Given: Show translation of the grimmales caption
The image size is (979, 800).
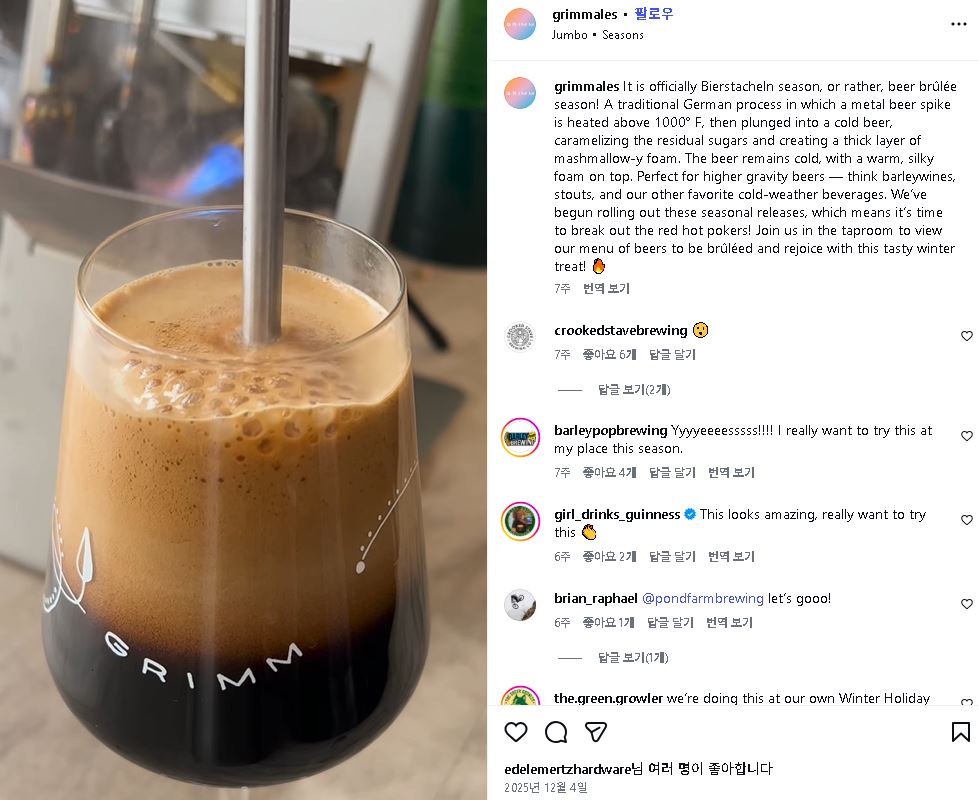Looking at the screenshot, I should tap(606, 289).
